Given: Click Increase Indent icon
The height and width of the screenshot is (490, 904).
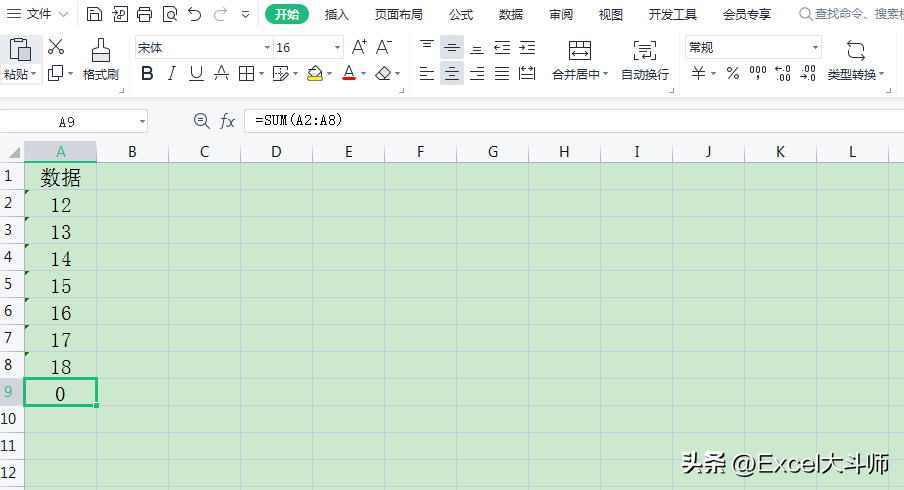Looking at the screenshot, I should 527,47.
